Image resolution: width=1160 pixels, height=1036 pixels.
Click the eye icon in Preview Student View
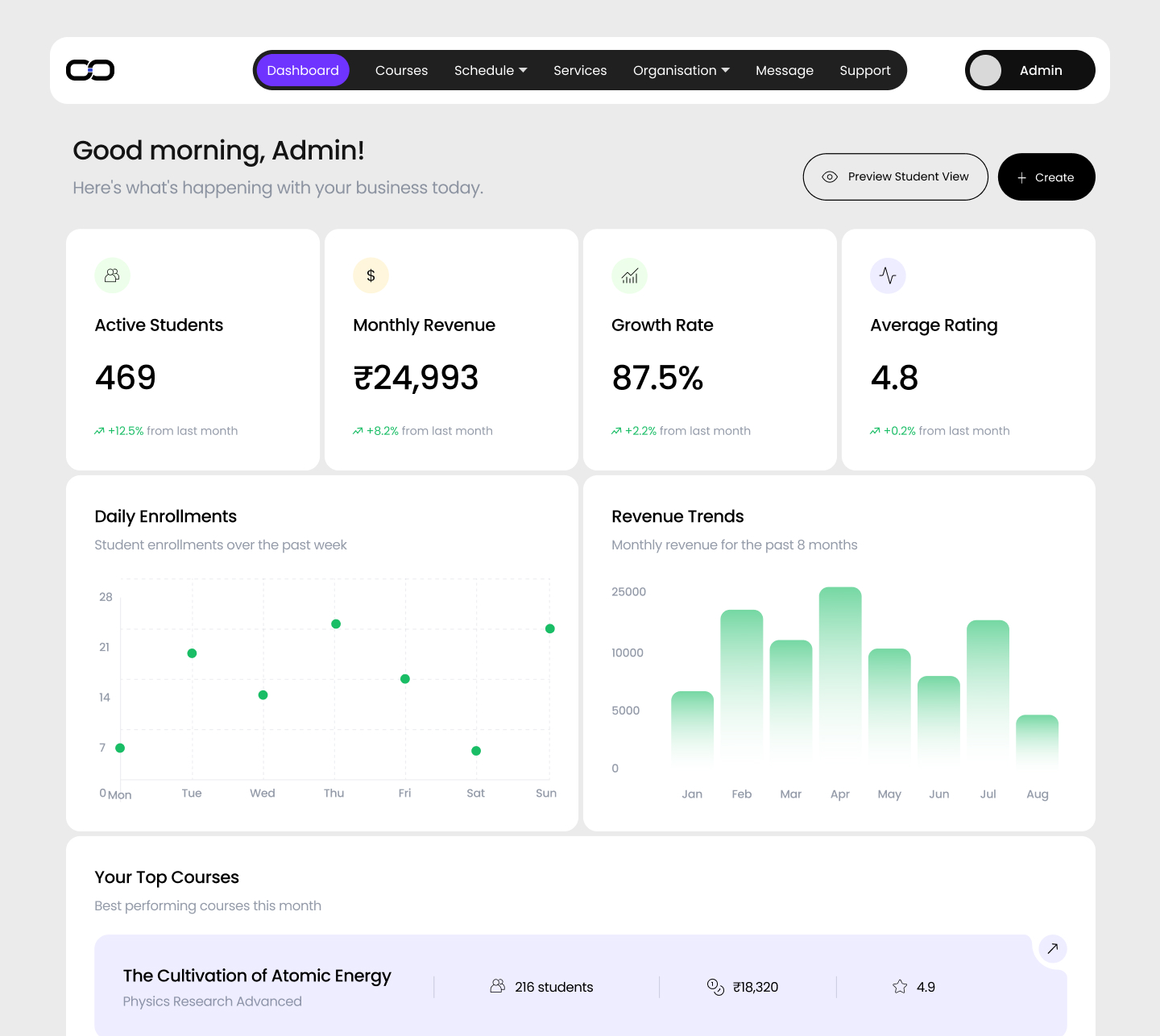pyautogui.click(x=829, y=176)
